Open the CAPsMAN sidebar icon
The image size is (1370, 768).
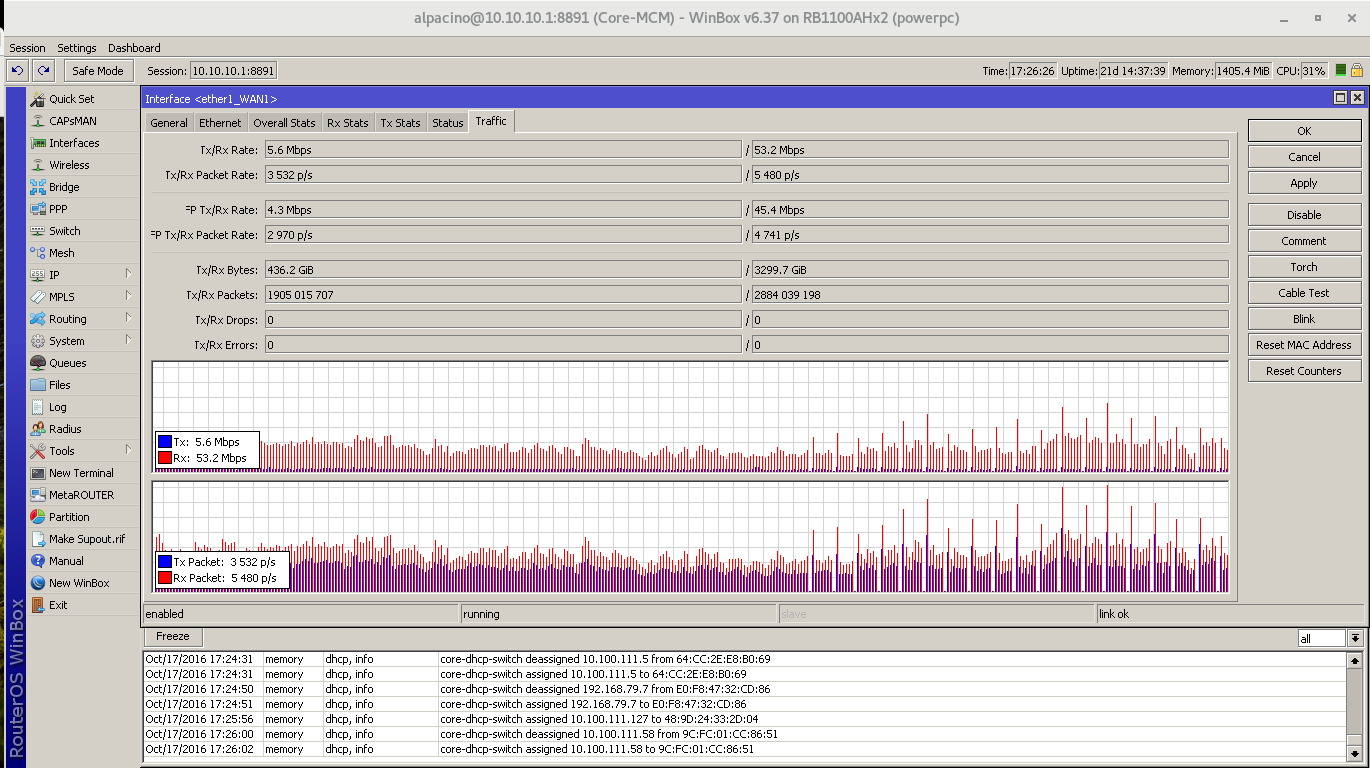[x=38, y=121]
